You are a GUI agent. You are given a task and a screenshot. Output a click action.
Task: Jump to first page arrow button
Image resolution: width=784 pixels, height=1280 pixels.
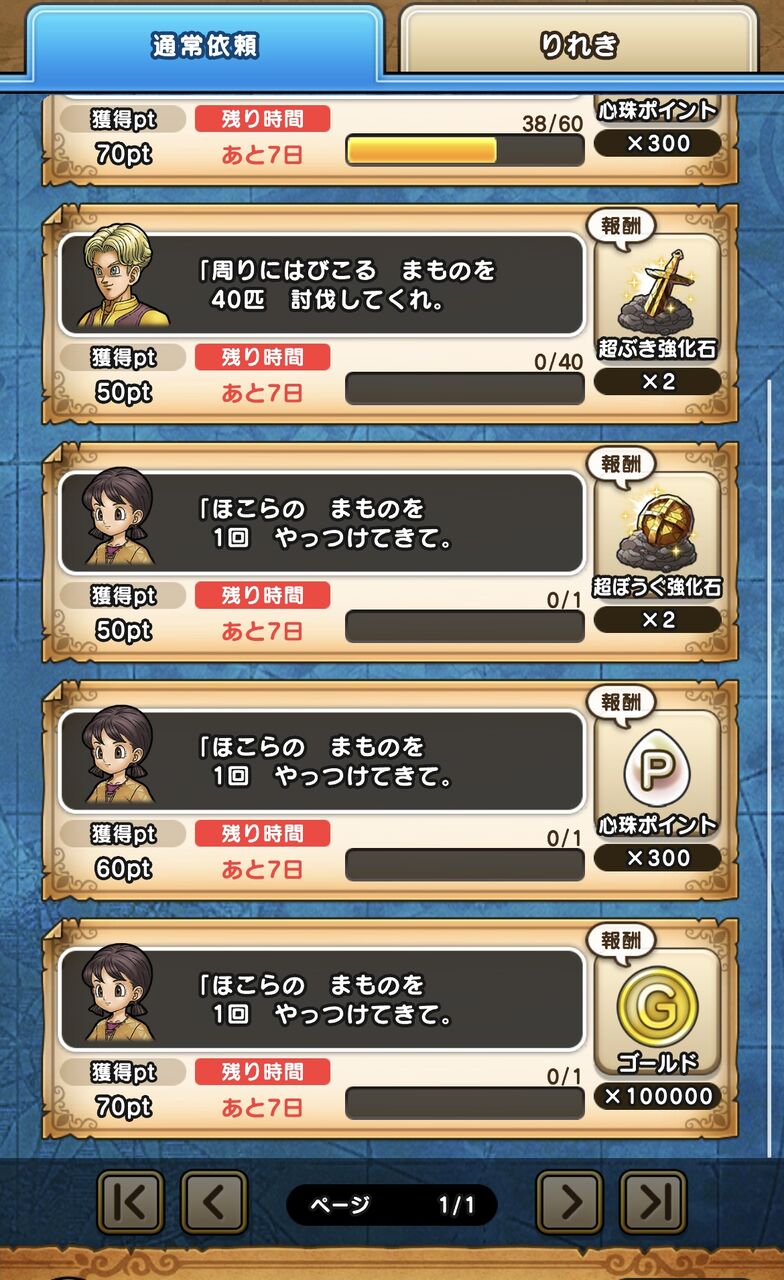click(130, 1202)
